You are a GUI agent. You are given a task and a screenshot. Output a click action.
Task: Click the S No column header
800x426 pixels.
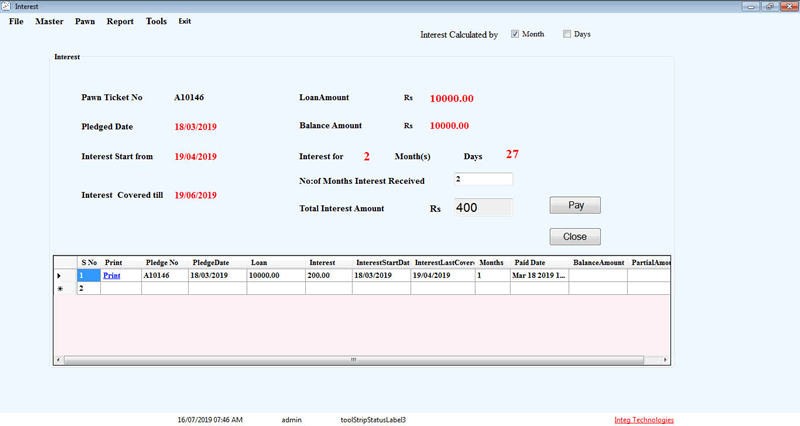(89, 262)
